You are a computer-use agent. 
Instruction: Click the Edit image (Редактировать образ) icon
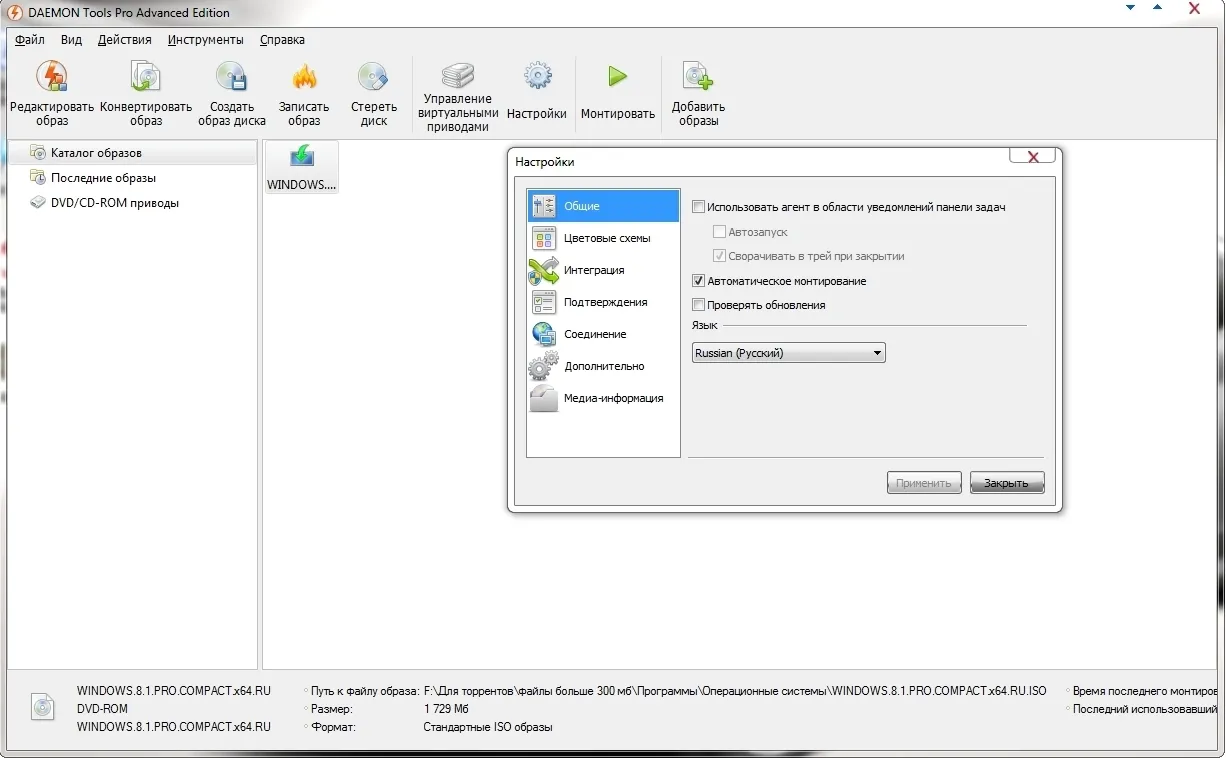point(52,77)
